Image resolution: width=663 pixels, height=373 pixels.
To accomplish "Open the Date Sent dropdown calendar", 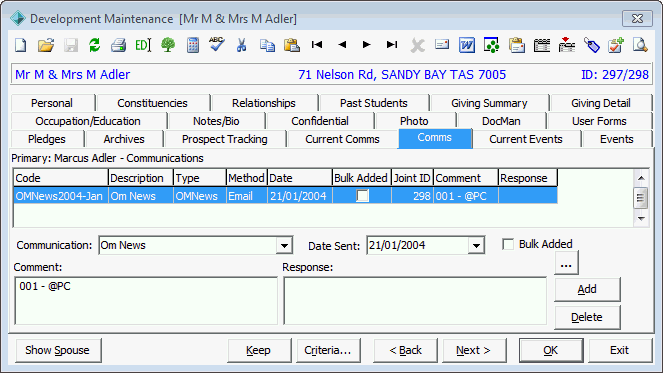I will (476, 245).
